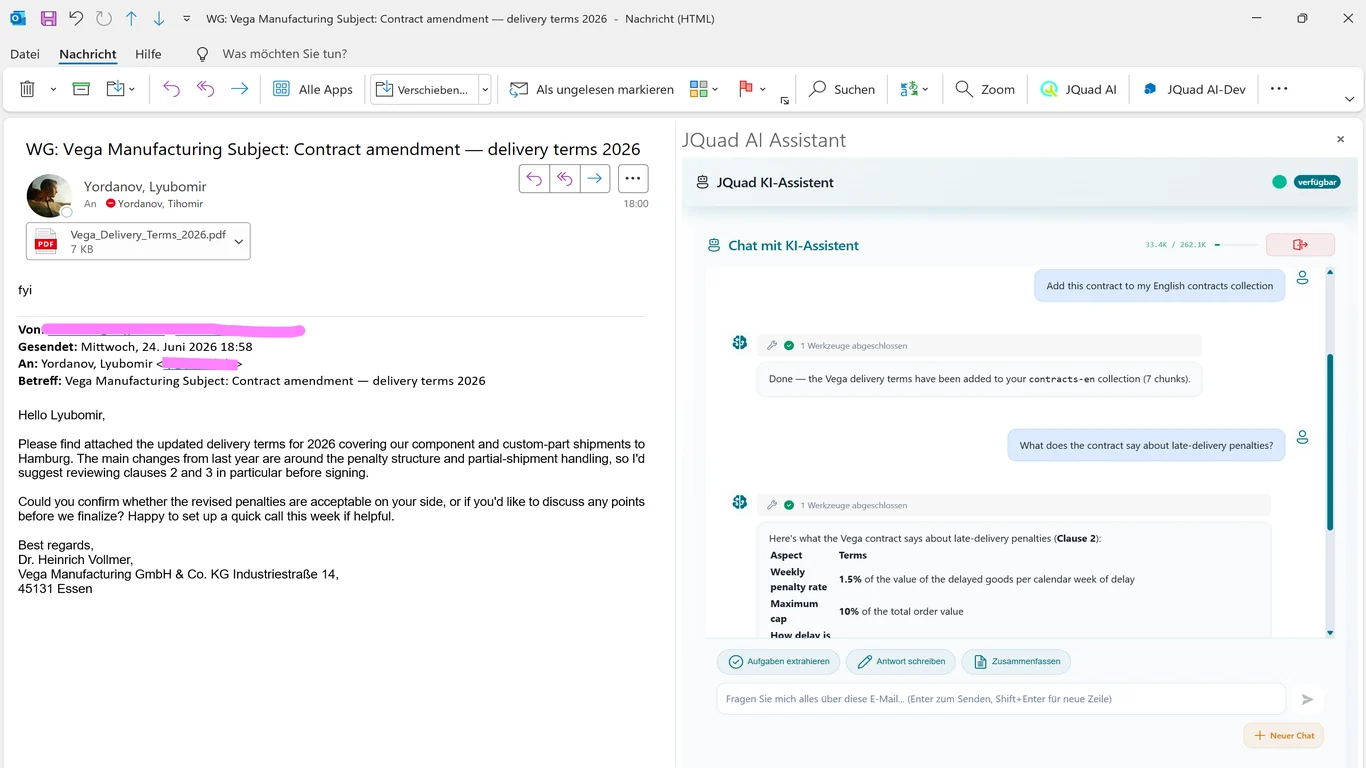Forward with the message header arrow button
The height and width of the screenshot is (768, 1366).
click(595, 179)
